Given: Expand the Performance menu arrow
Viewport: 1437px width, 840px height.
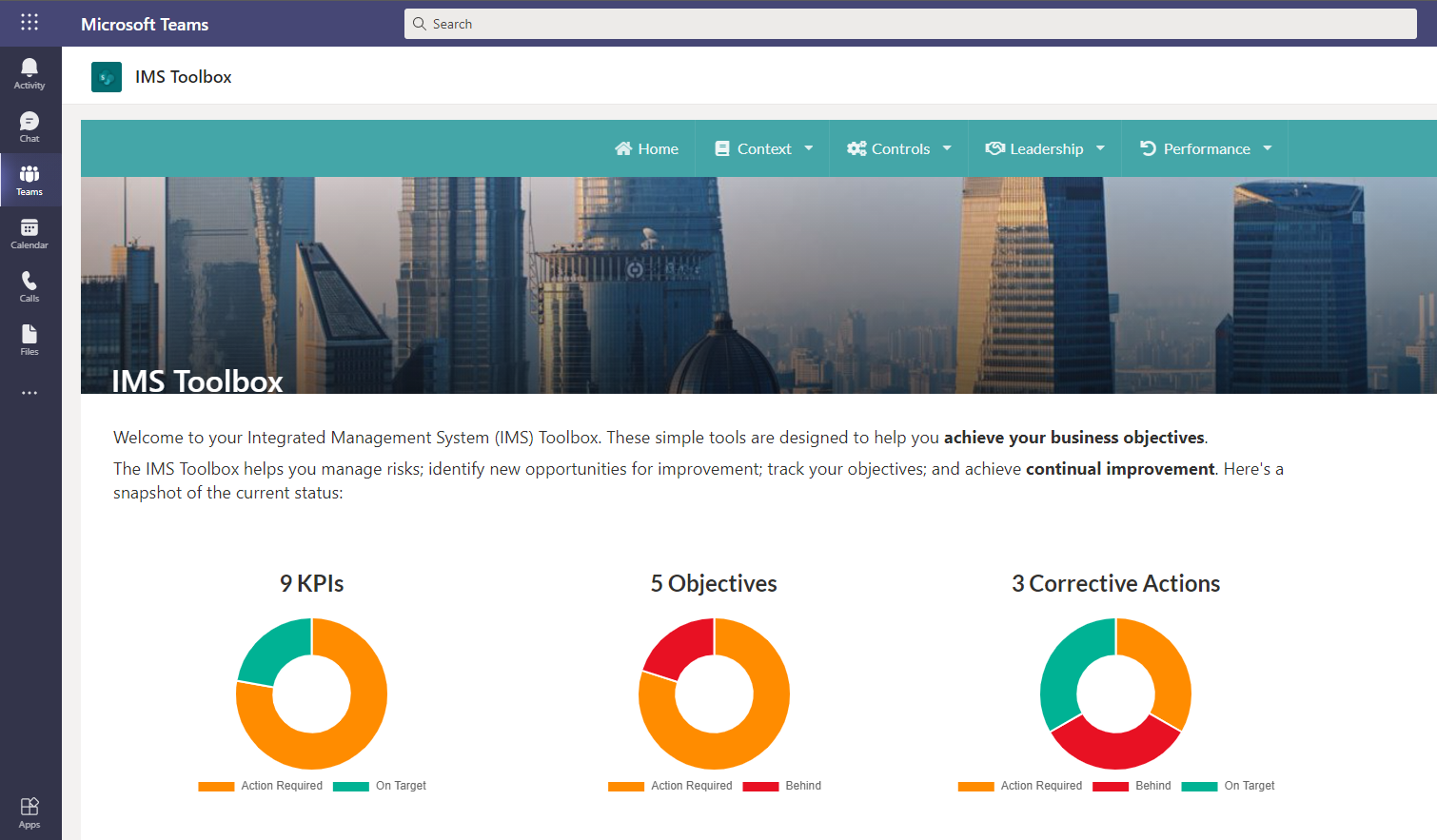Looking at the screenshot, I should [x=1268, y=148].
